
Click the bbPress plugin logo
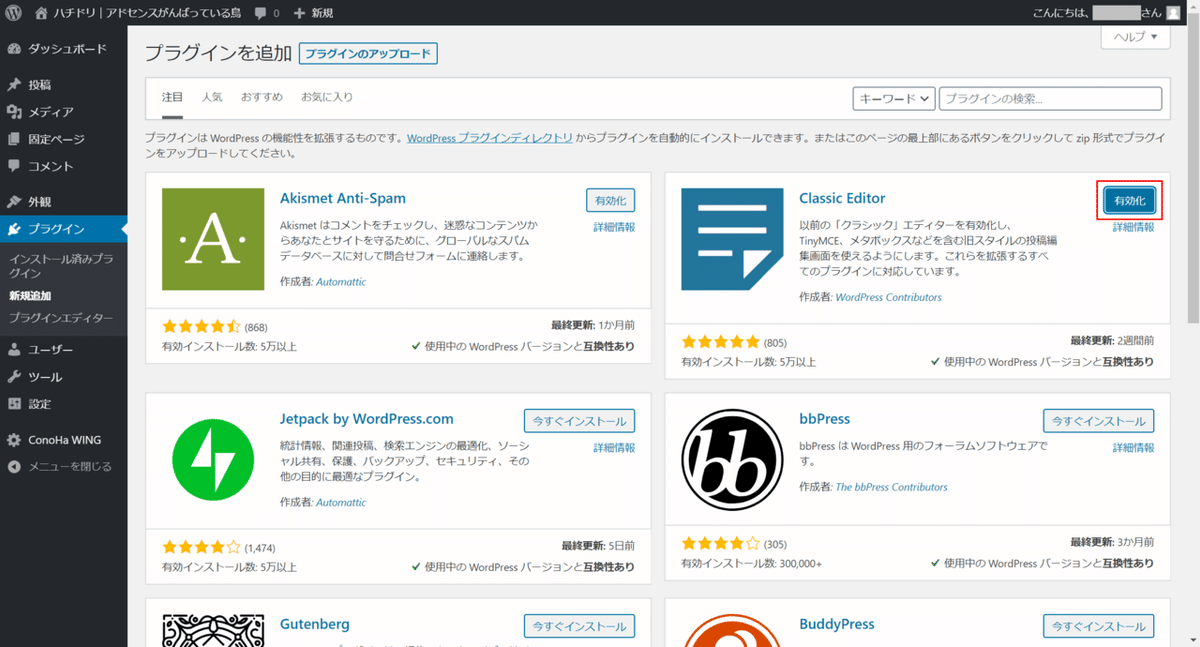[x=732, y=461]
